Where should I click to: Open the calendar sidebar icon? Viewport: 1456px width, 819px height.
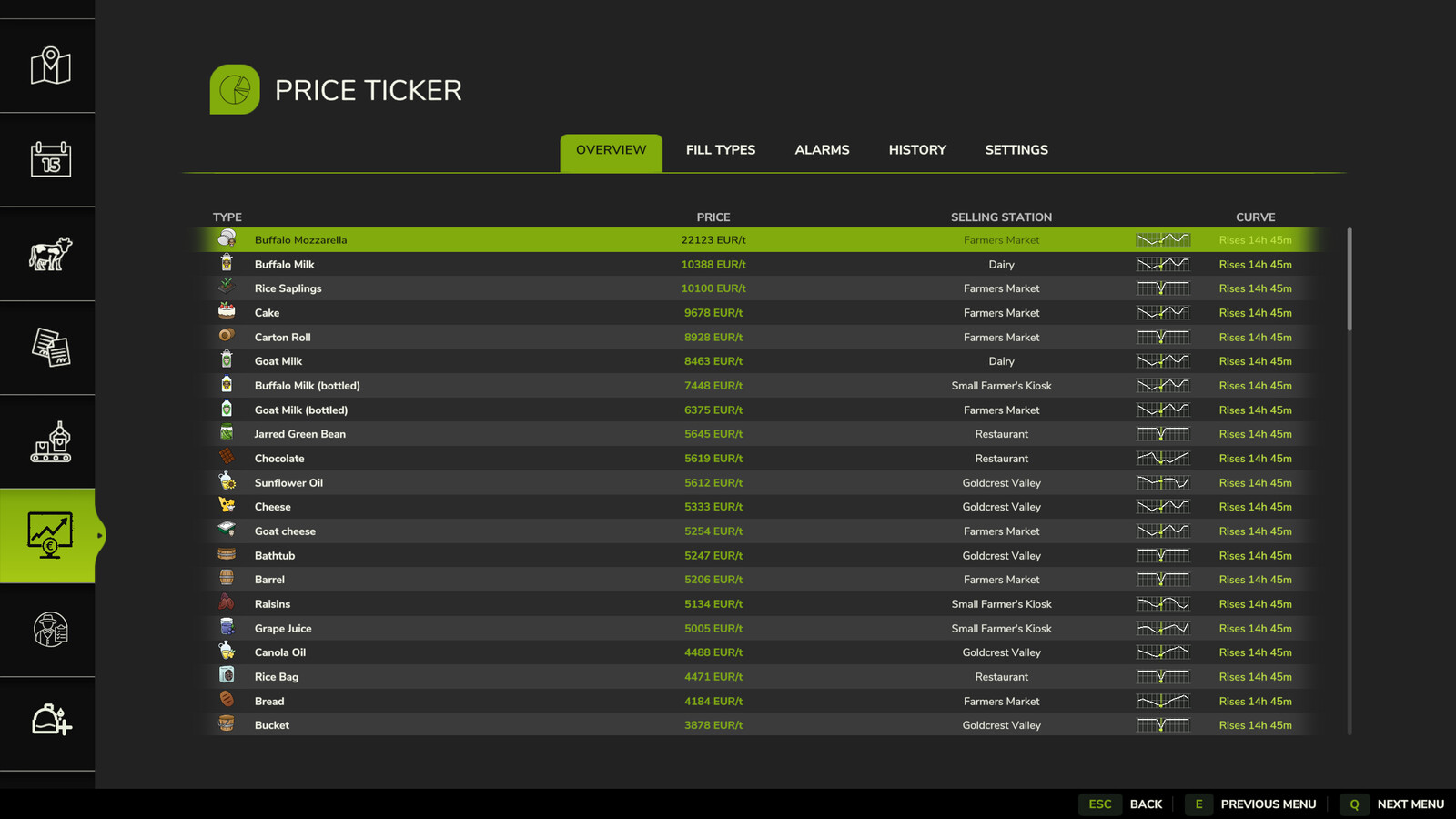[50, 159]
